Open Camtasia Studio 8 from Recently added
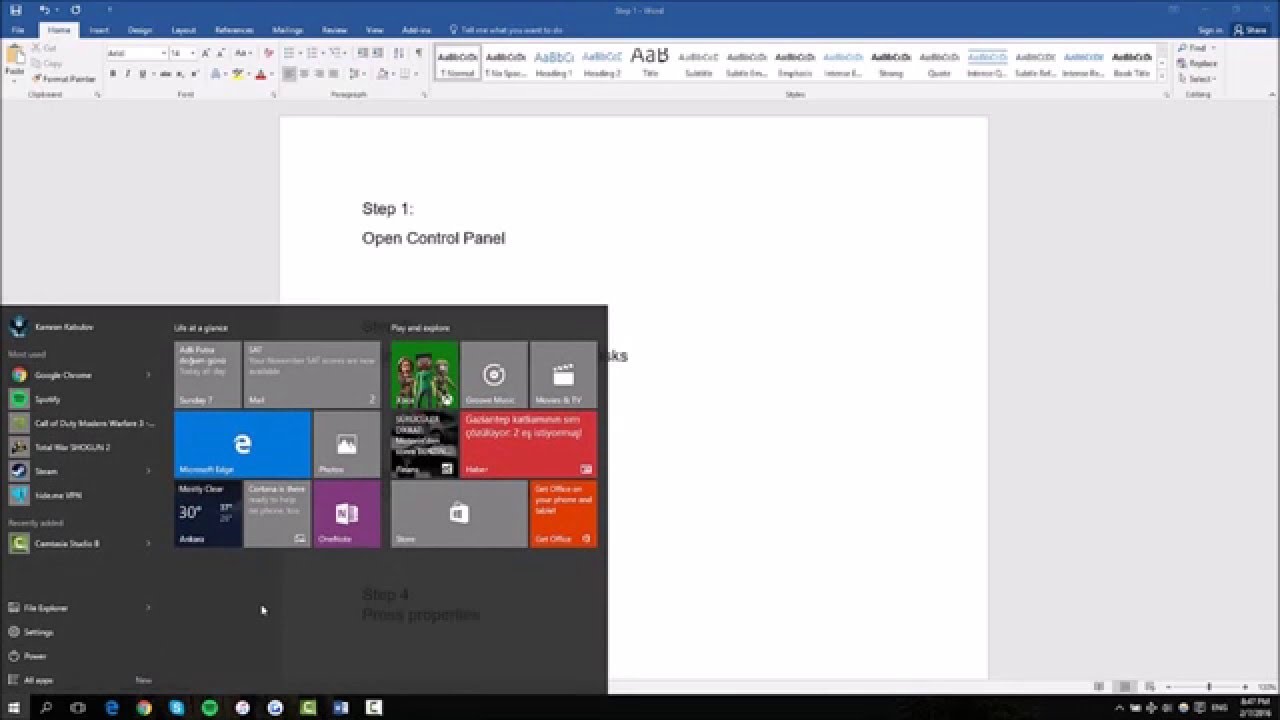The height and width of the screenshot is (720, 1280). tap(80, 543)
